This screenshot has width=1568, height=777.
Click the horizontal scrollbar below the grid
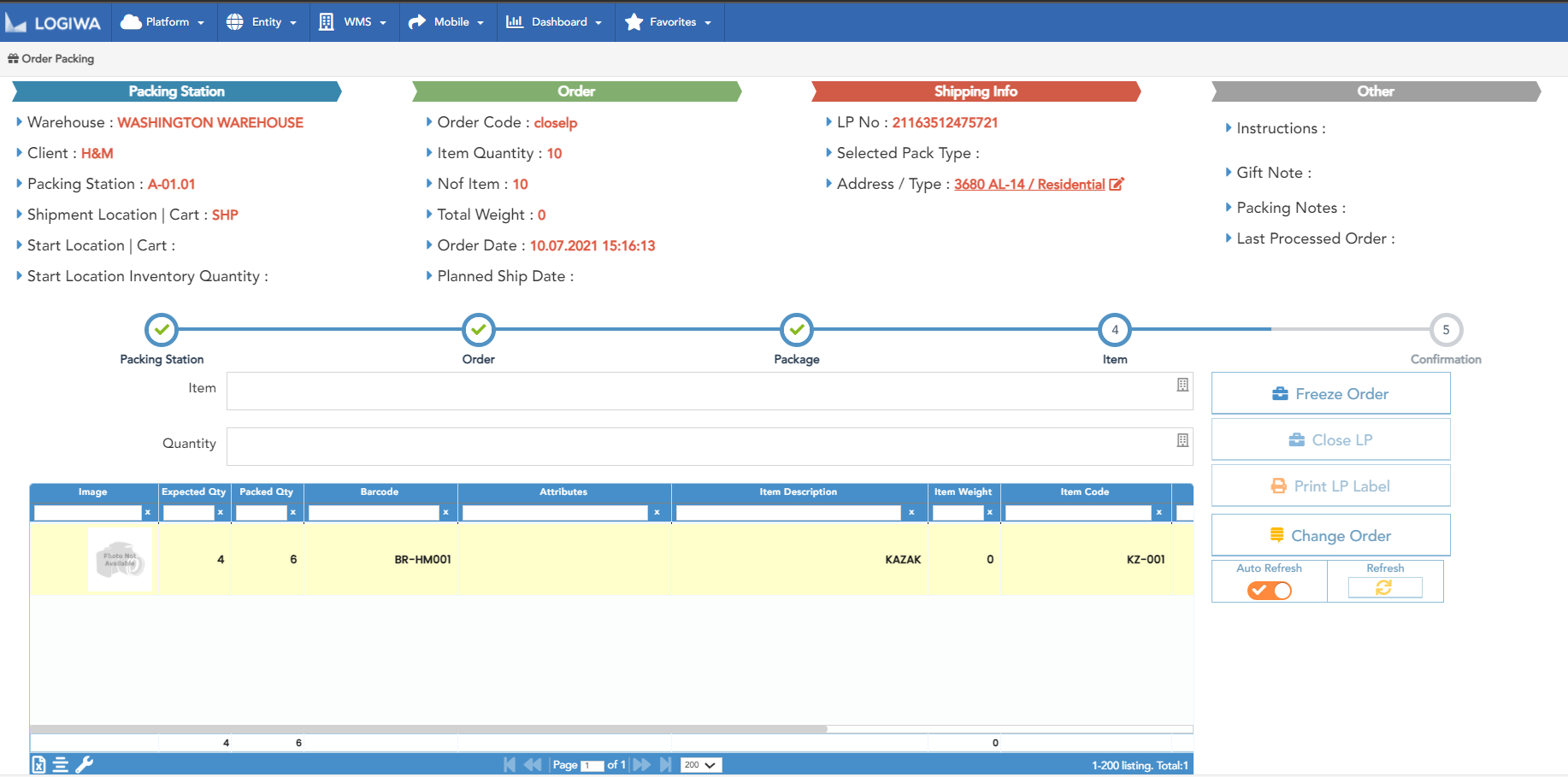(427, 728)
